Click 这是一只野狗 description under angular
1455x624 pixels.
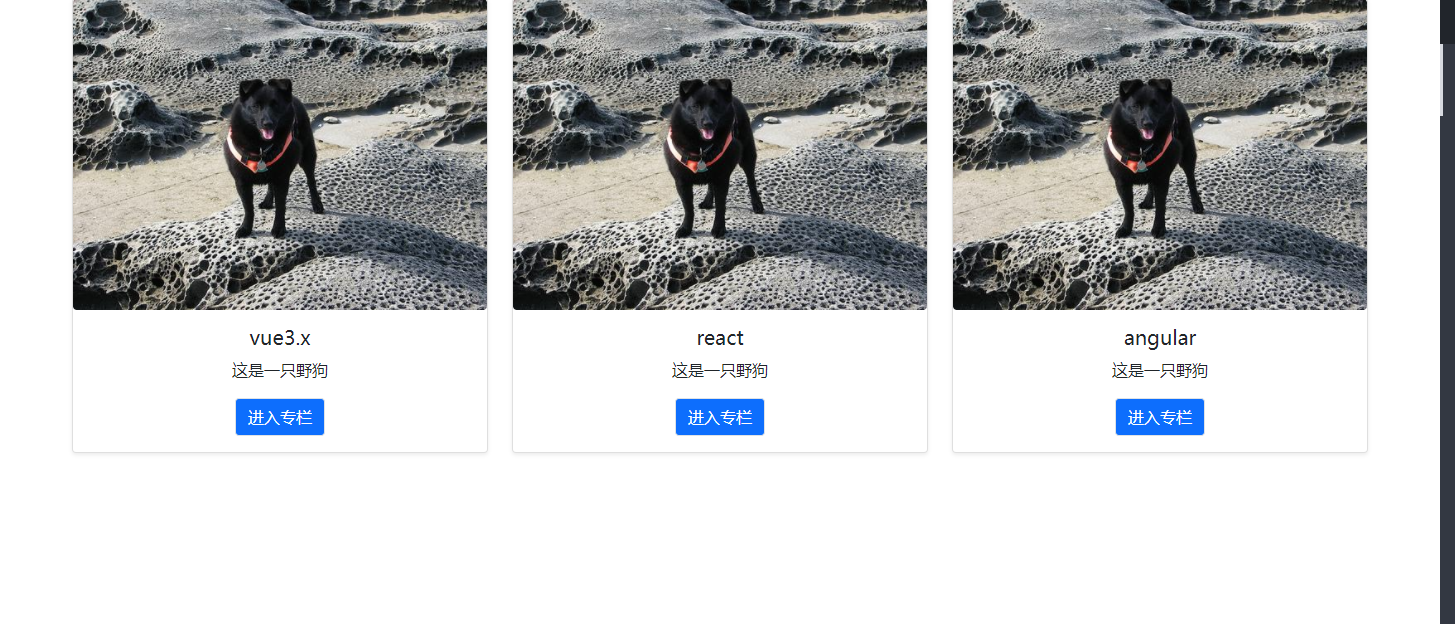pyautogui.click(x=1160, y=371)
